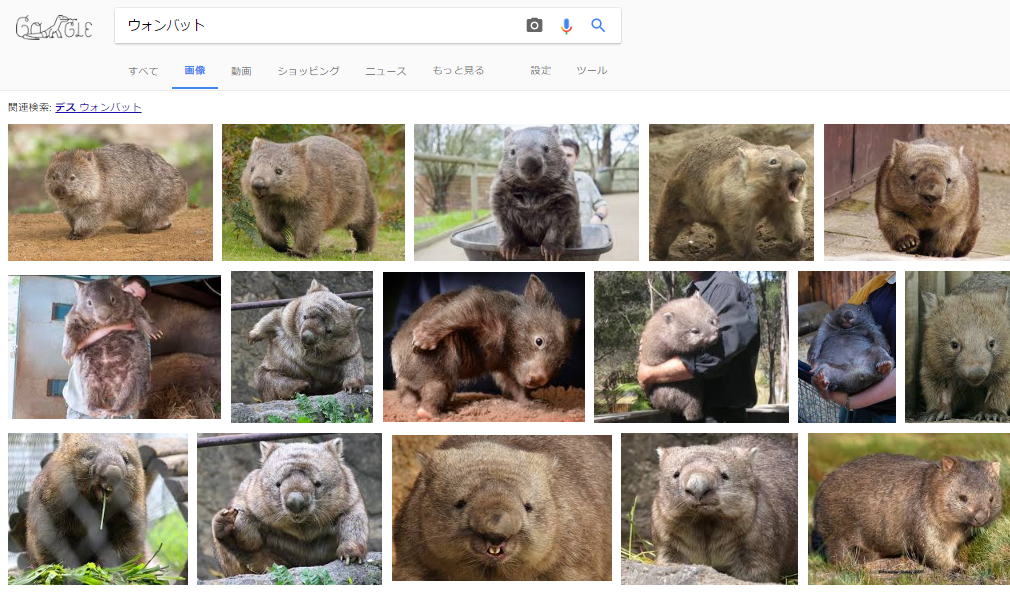The height and width of the screenshot is (595, 1010).
Task: Open the ニュース tab
Action: coord(386,71)
